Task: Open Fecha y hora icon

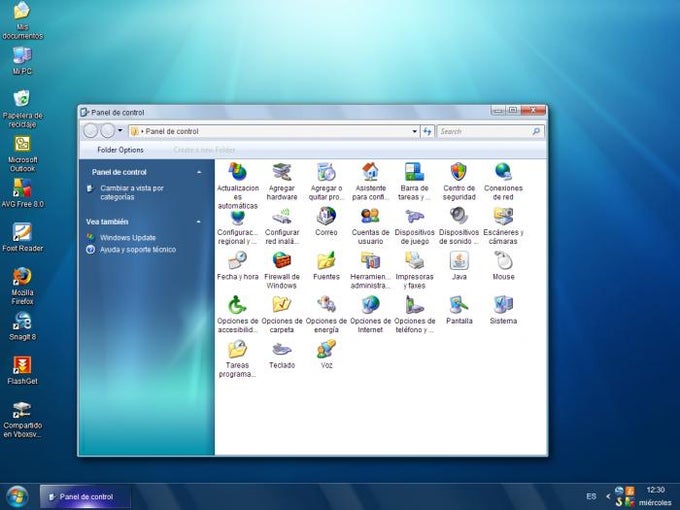Action: 238,261
